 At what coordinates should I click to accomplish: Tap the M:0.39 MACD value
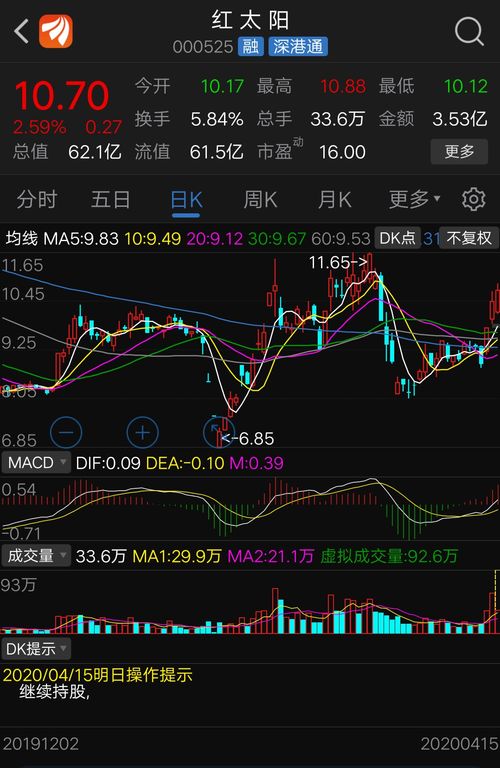coord(257,463)
